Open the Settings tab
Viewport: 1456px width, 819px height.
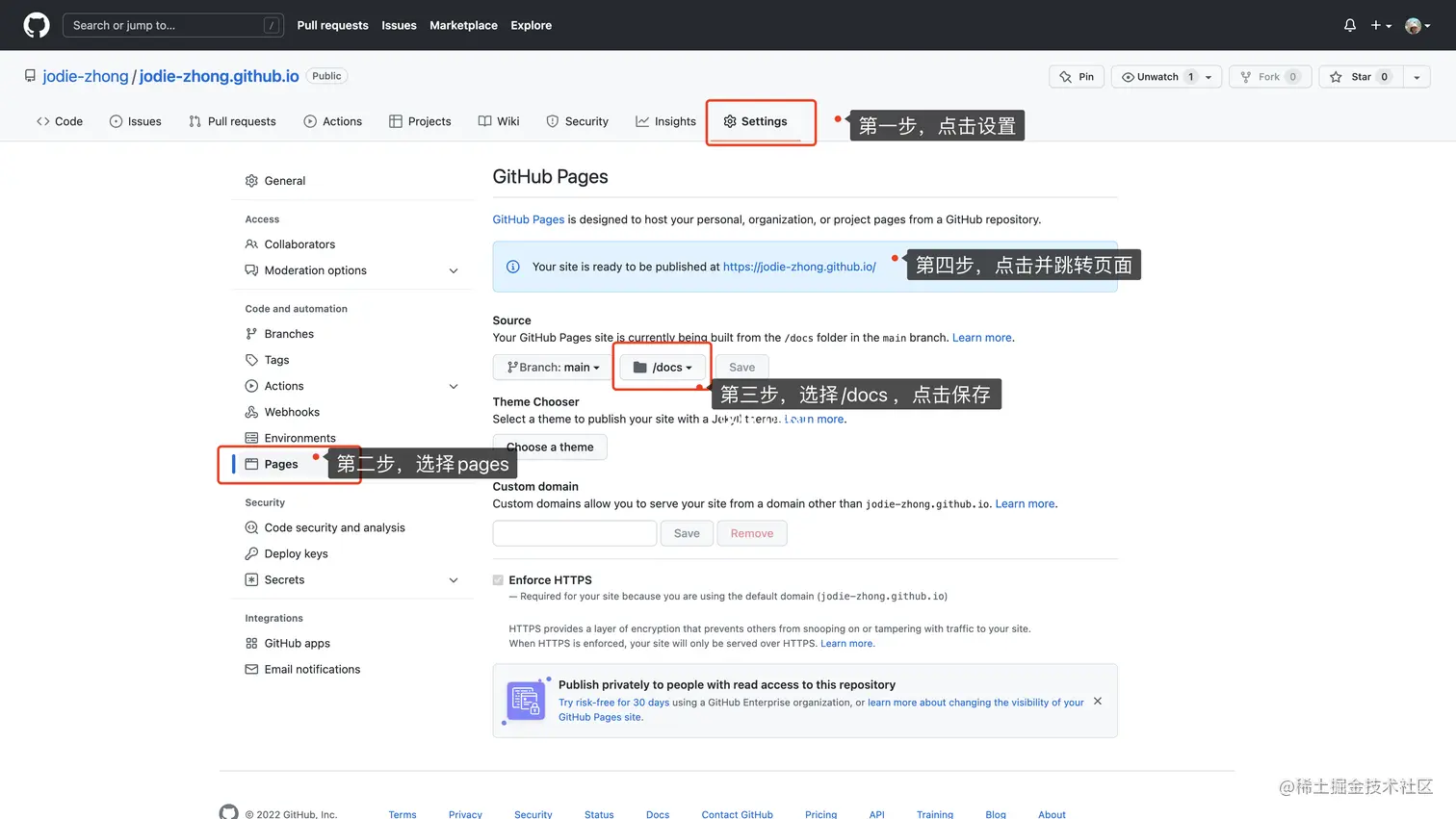point(756,121)
